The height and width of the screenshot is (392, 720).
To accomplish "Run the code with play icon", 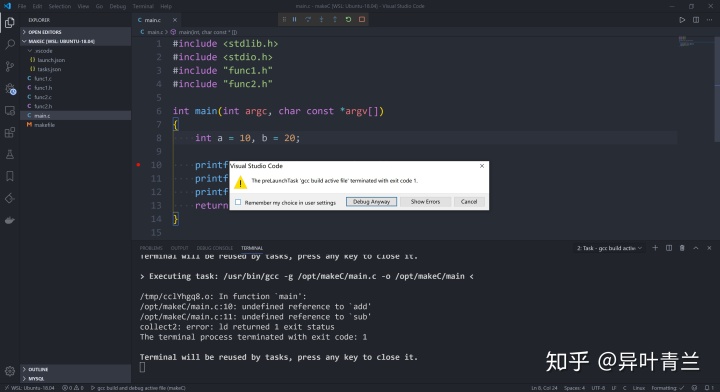I will click(682, 20).
